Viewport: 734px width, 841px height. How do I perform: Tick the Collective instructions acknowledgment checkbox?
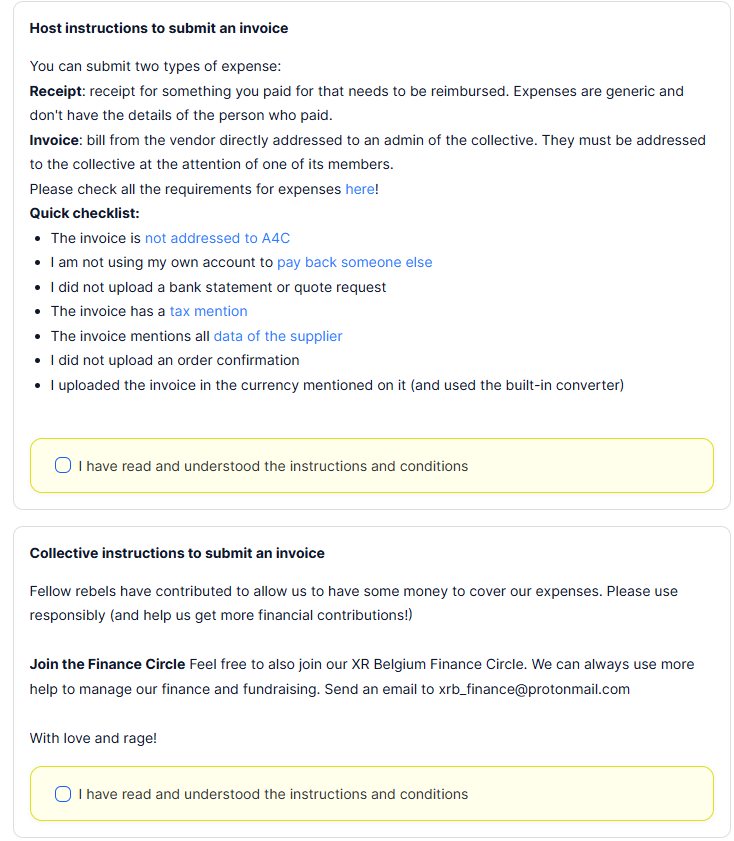[63, 794]
